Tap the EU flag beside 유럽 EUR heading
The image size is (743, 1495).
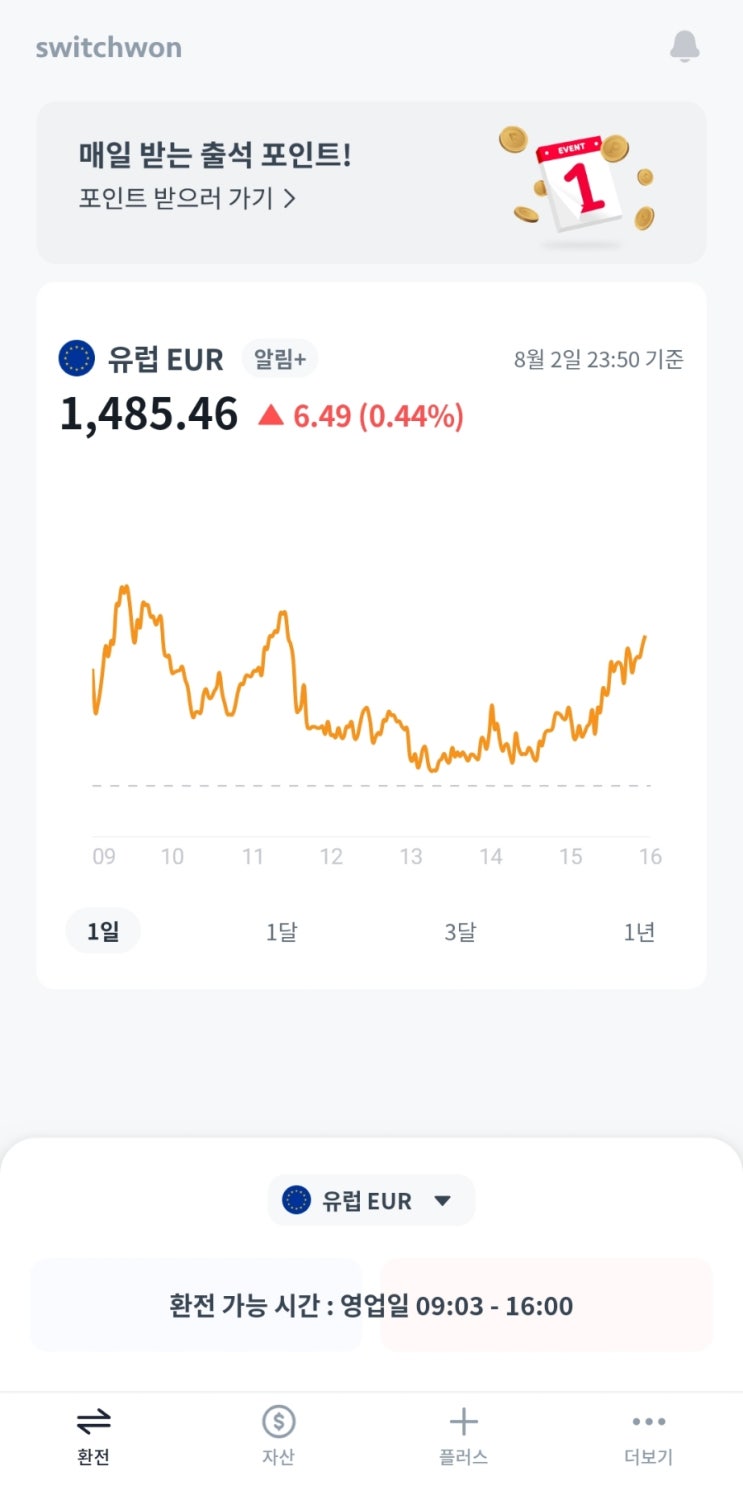pos(77,358)
